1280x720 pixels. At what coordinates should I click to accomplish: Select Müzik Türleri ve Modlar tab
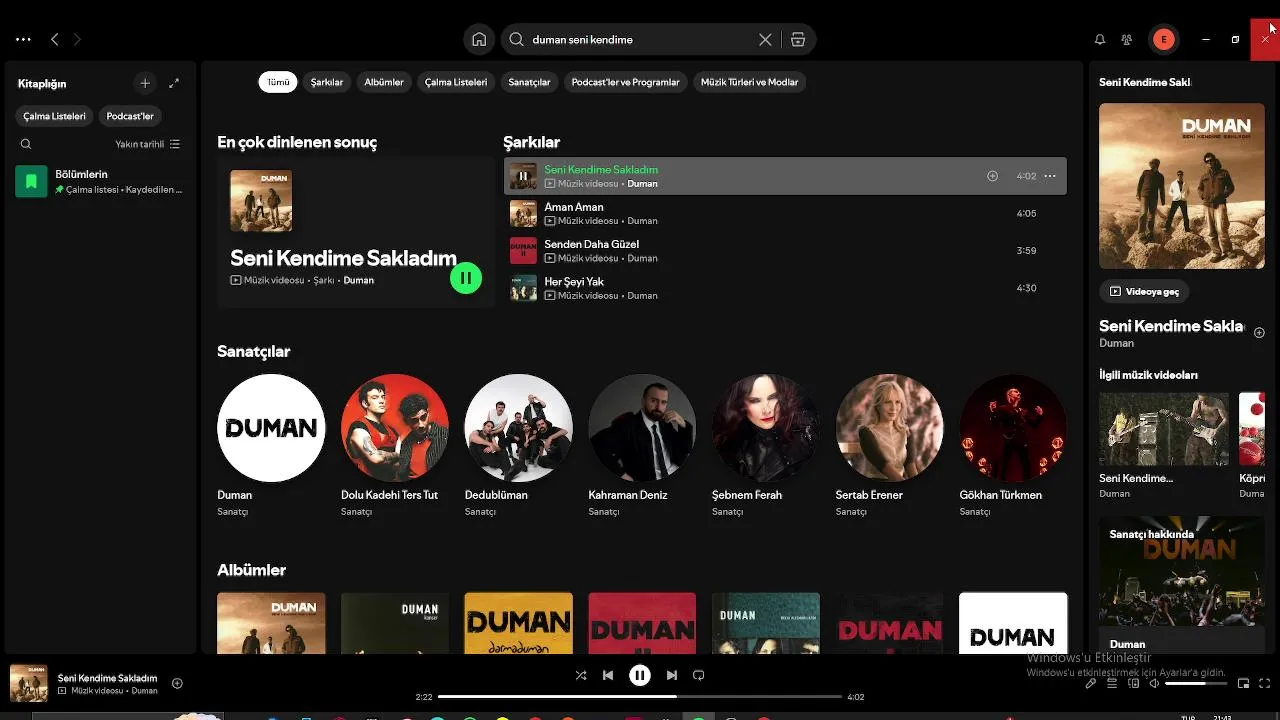(750, 82)
